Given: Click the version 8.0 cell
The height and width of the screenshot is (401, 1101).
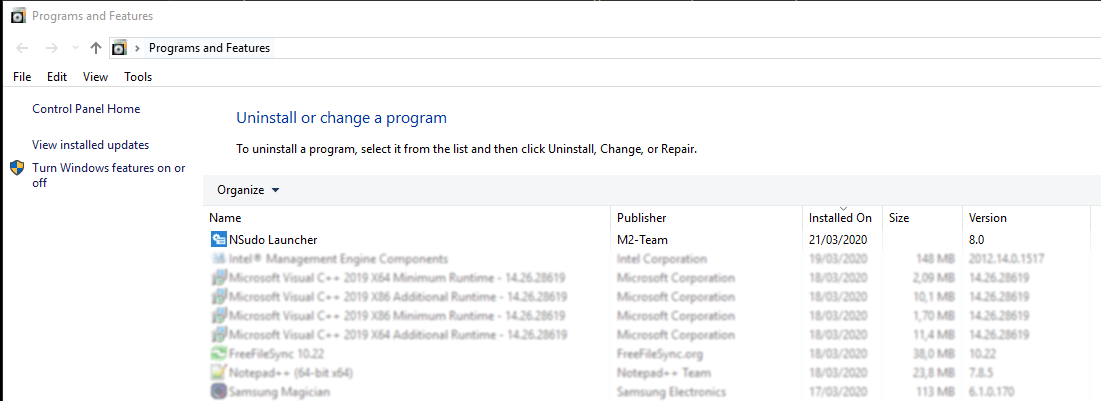Looking at the screenshot, I should pos(977,239).
